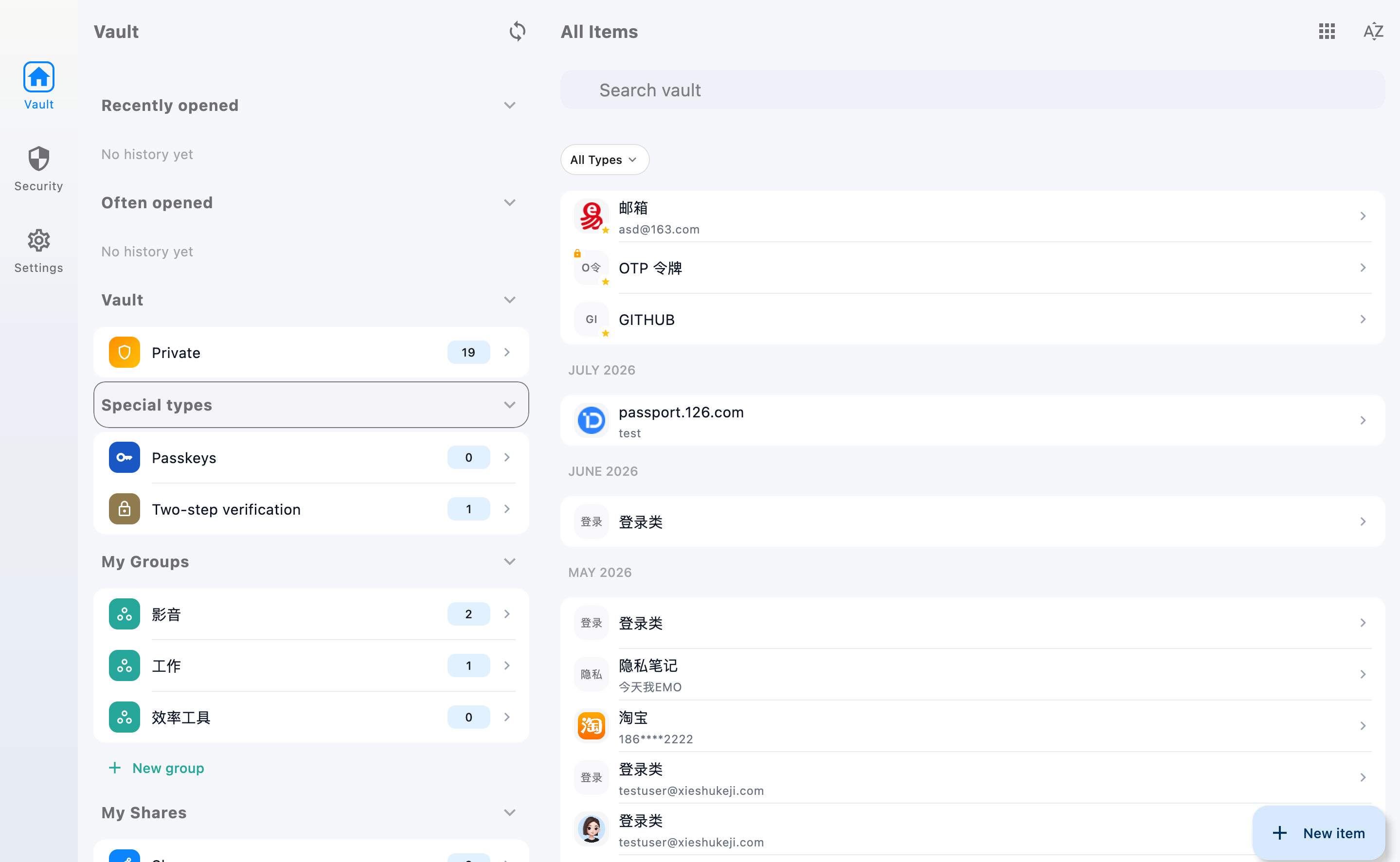Open the All Types filter dropdown
The width and height of the screenshot is (1400, 862).
[604, 160]
